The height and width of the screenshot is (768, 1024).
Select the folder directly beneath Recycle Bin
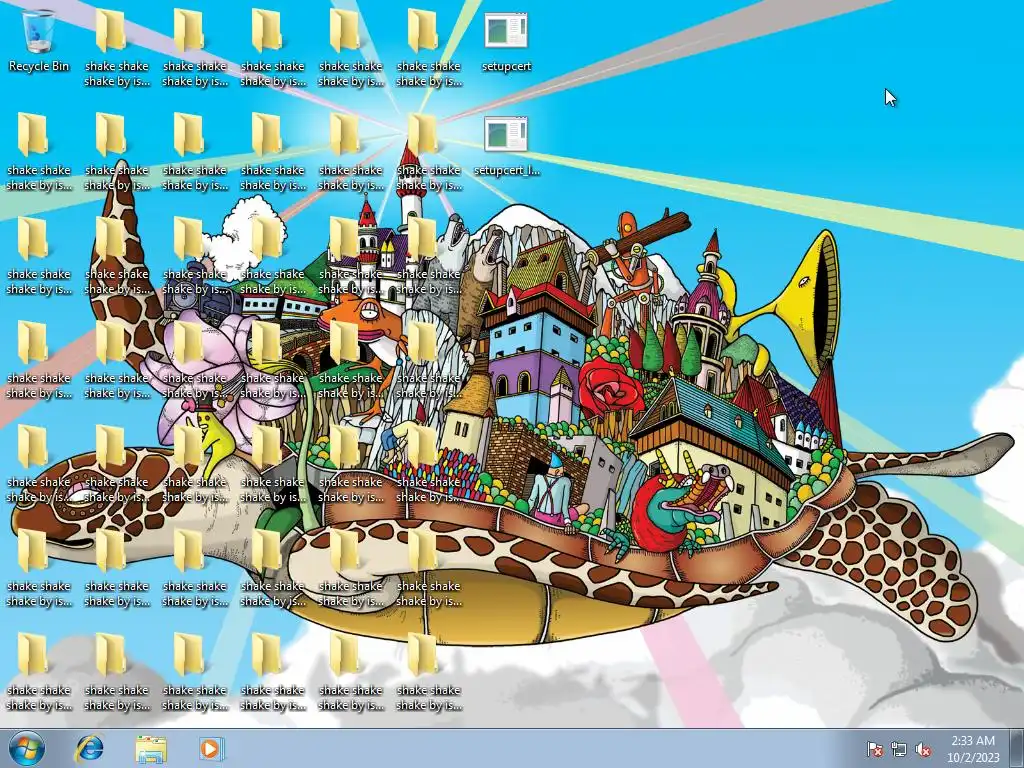(39, 152)
